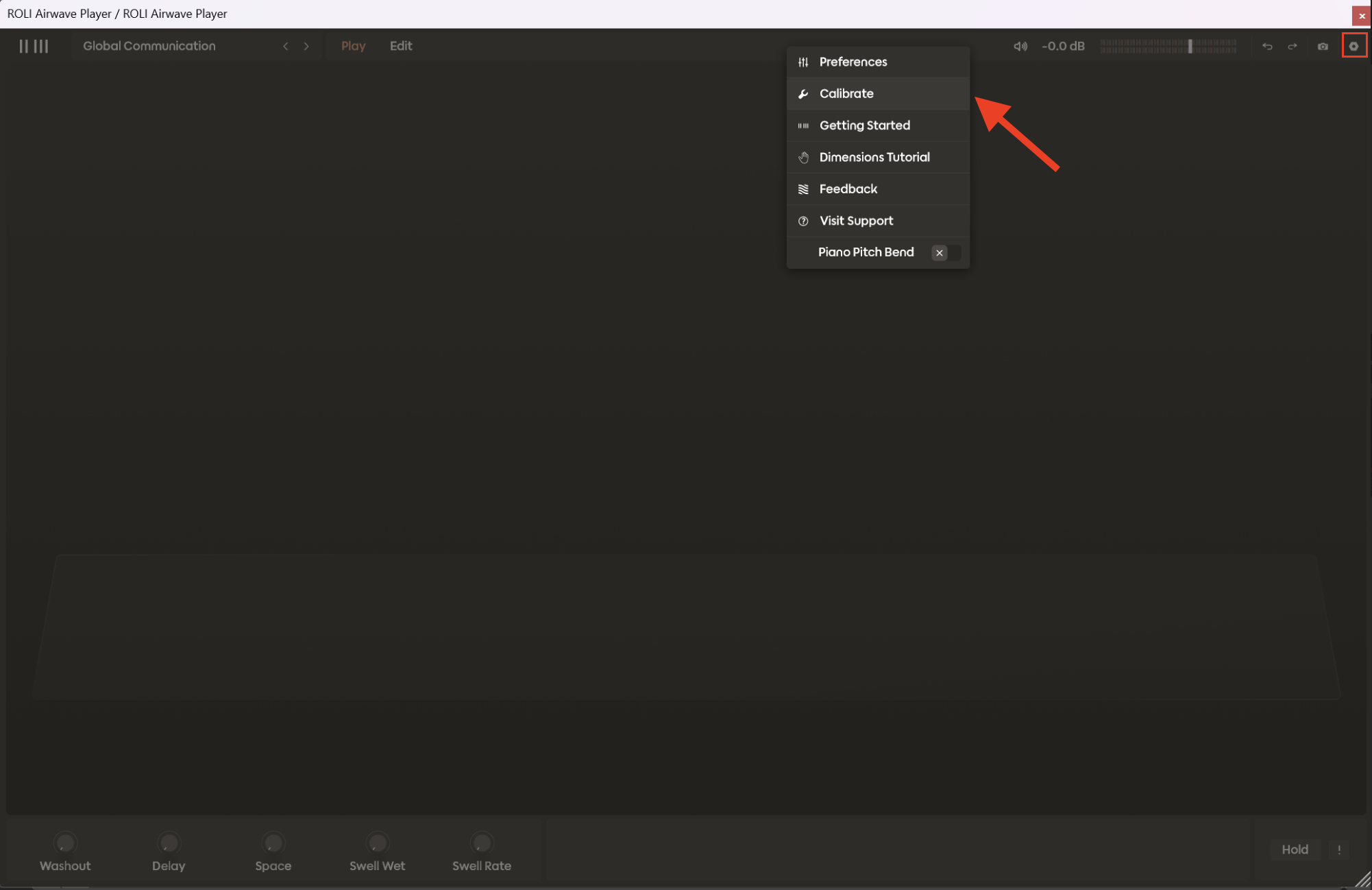
Task: Select Calibrate from the settings menu
Action: [x=846, y=93]
